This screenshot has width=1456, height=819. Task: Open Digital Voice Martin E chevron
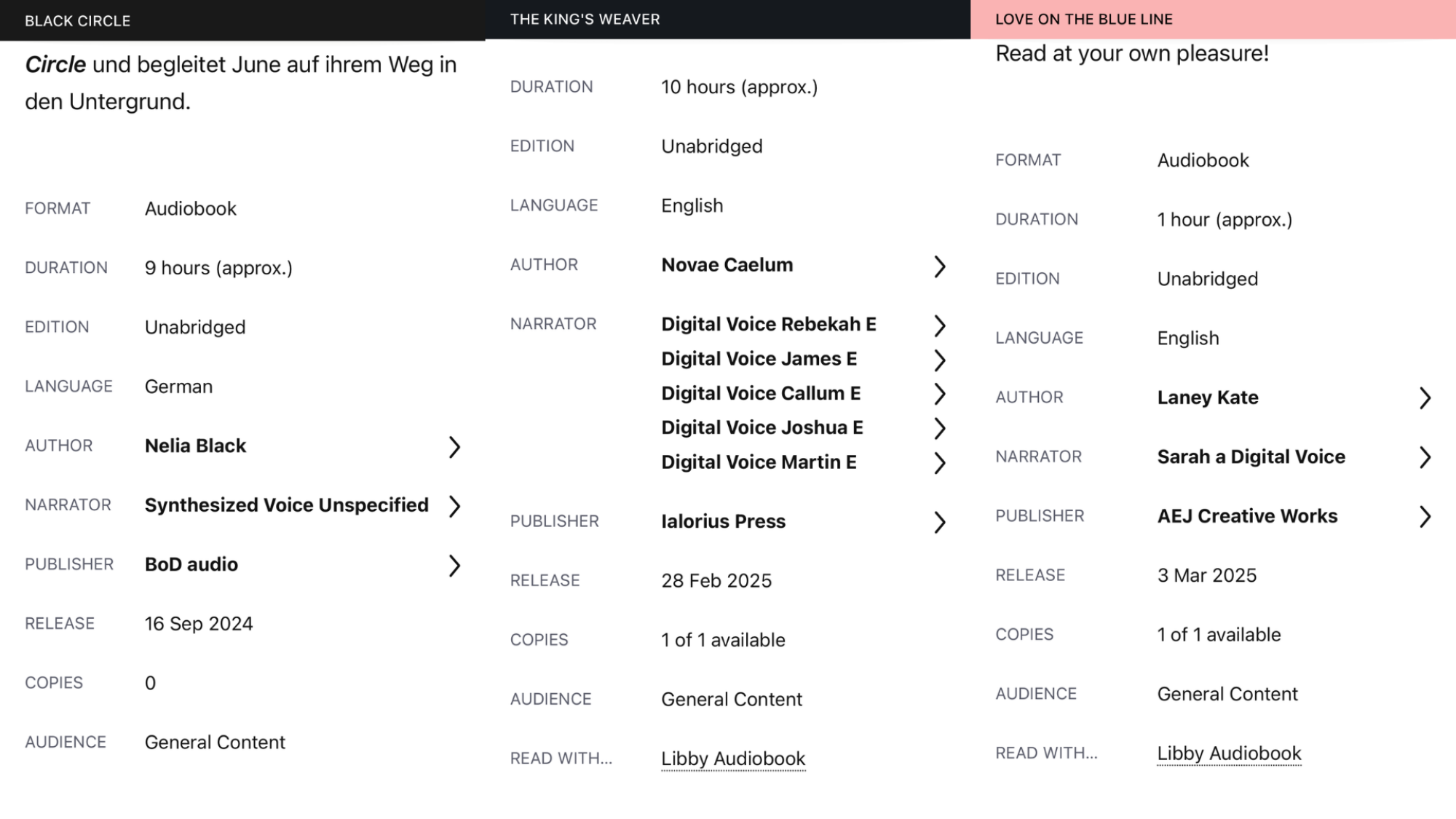tap(940, 463)
